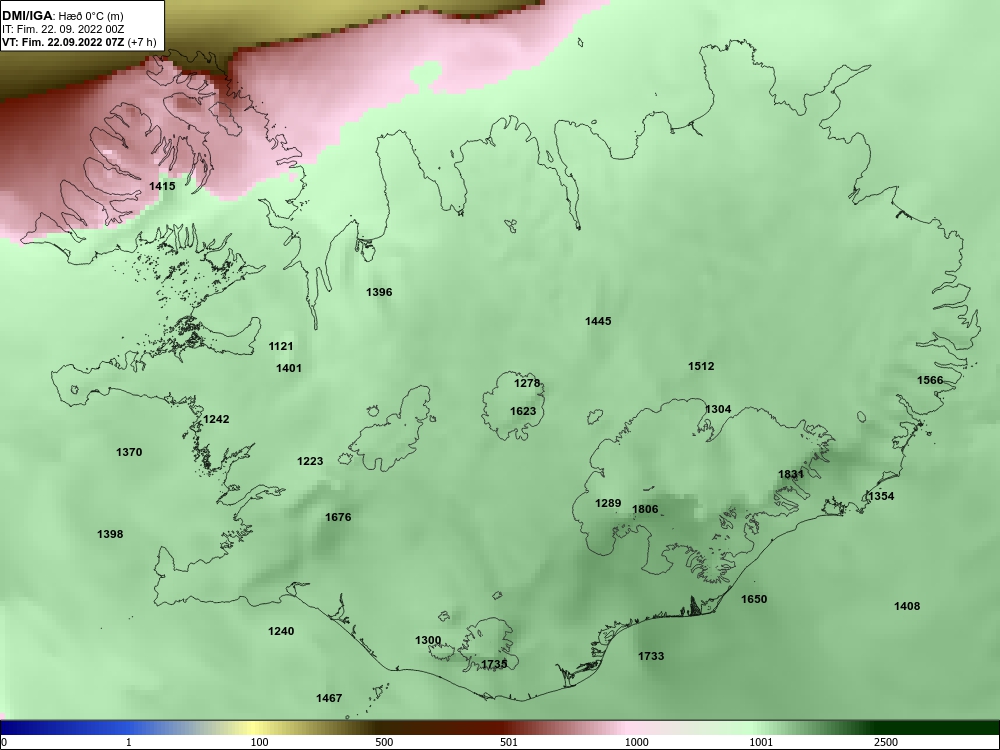Select the 1831 value on the map
This screenshot has height=750, width=1000.
[x=791, y=474]
